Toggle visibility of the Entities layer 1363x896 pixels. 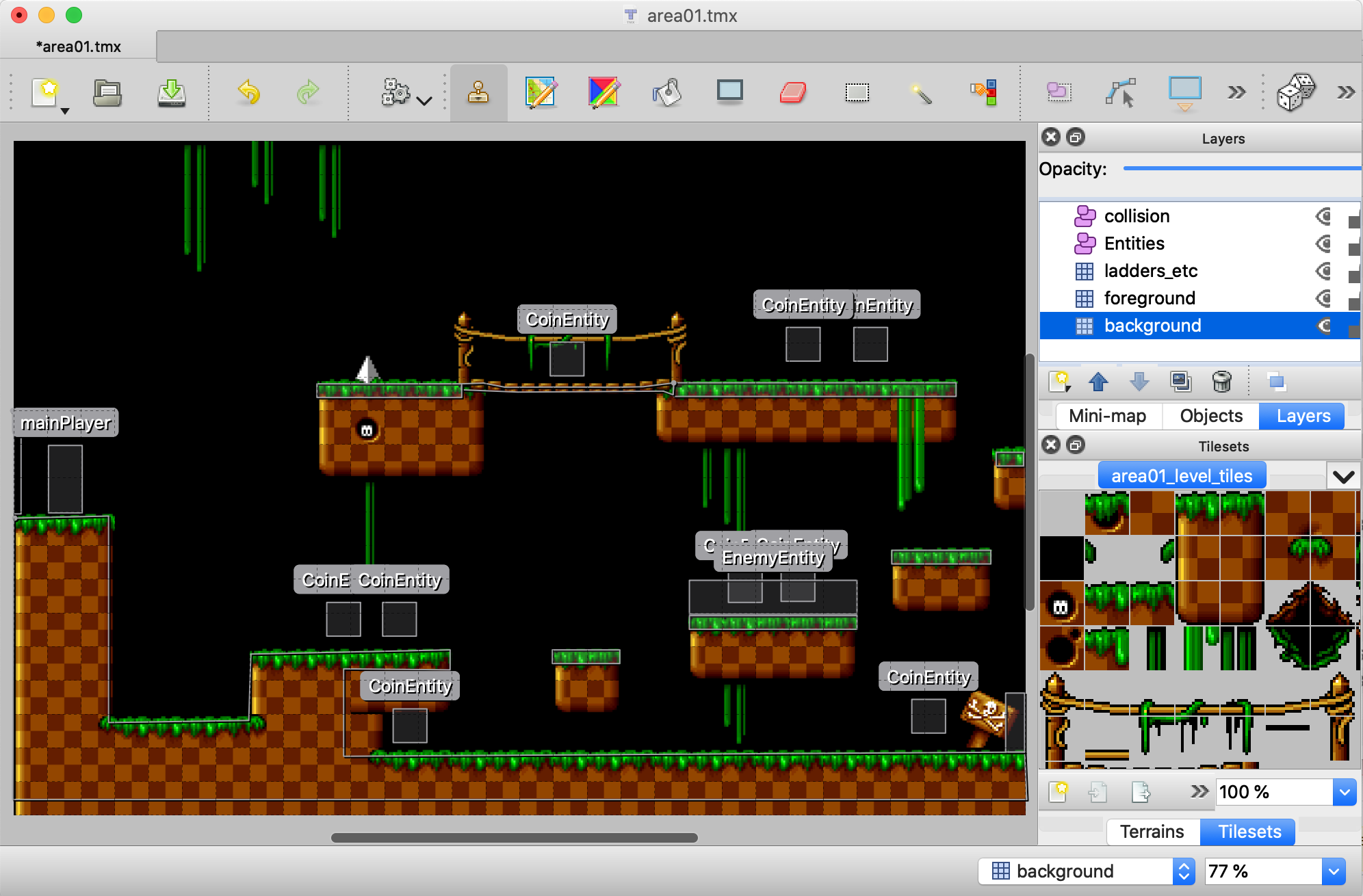click(x=1324, y=243)
